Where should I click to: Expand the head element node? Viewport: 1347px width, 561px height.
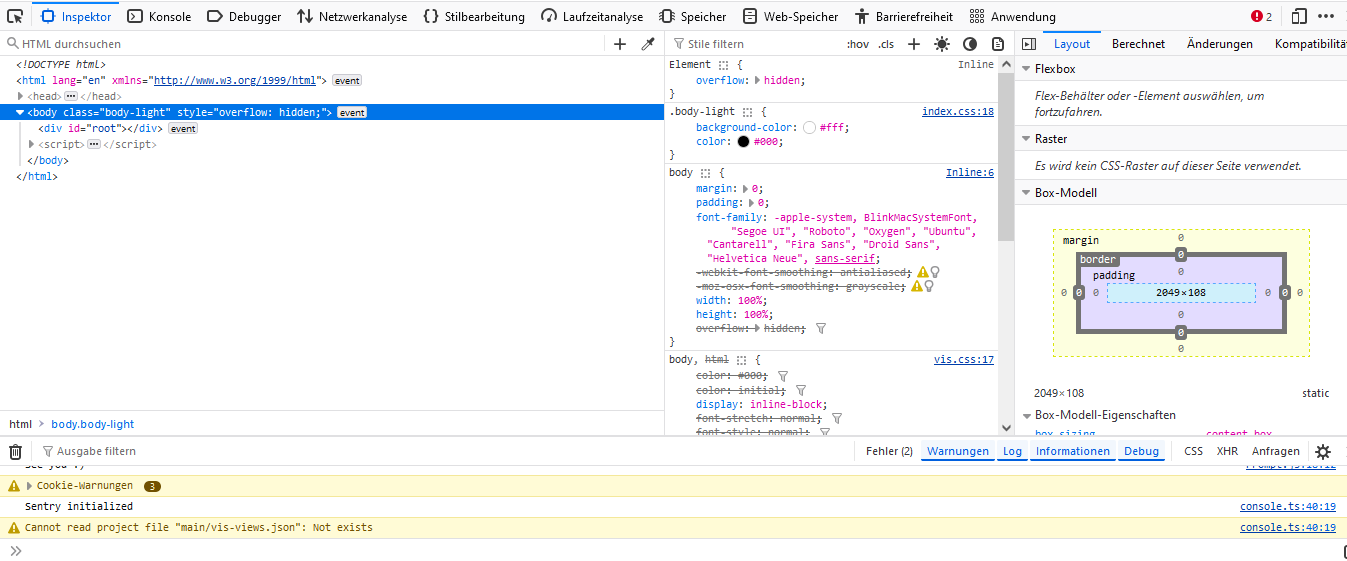20,96
